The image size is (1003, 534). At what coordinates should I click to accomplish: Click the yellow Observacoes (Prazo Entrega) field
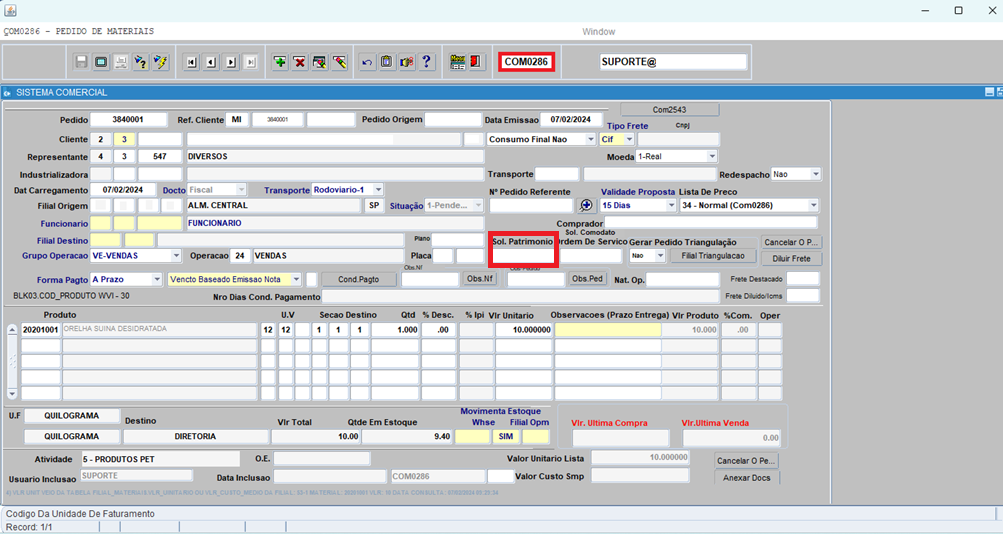coord(608,330)
